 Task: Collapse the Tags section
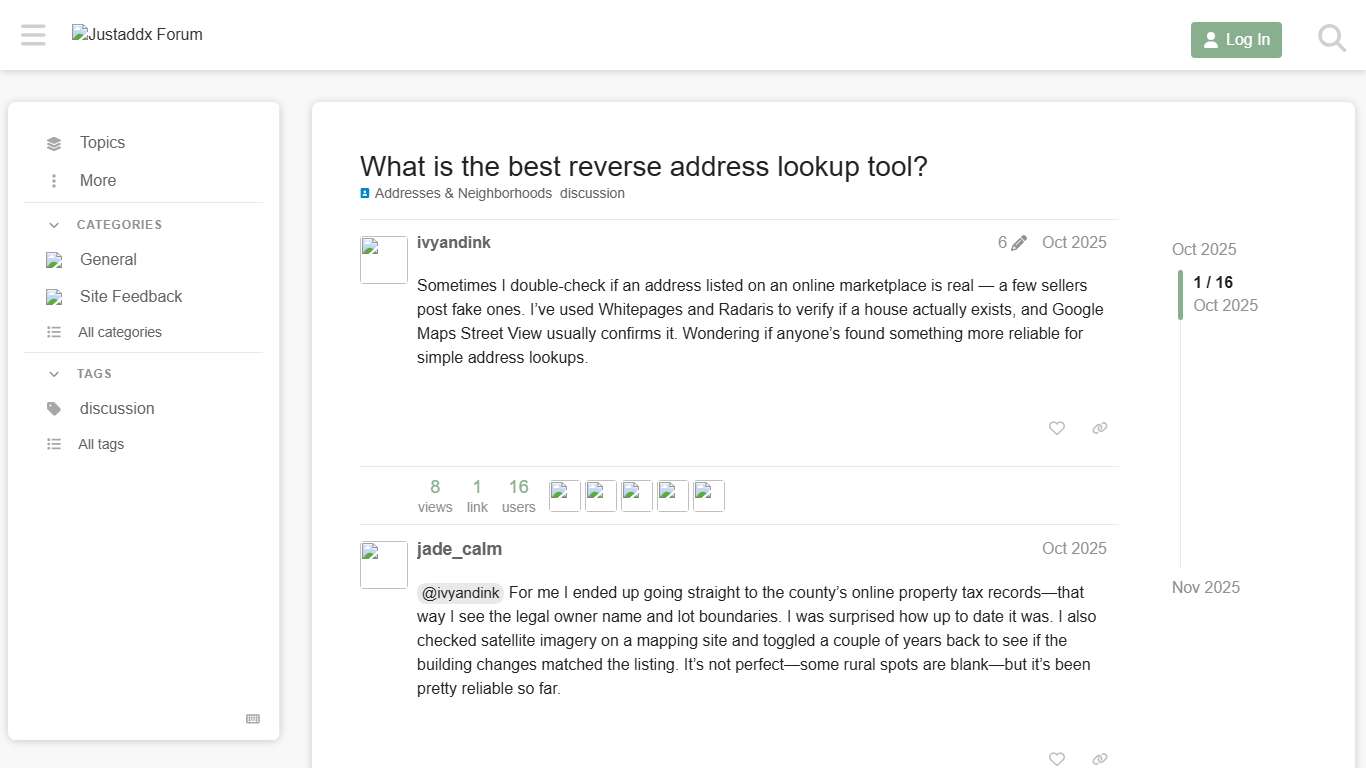(53, 373)
